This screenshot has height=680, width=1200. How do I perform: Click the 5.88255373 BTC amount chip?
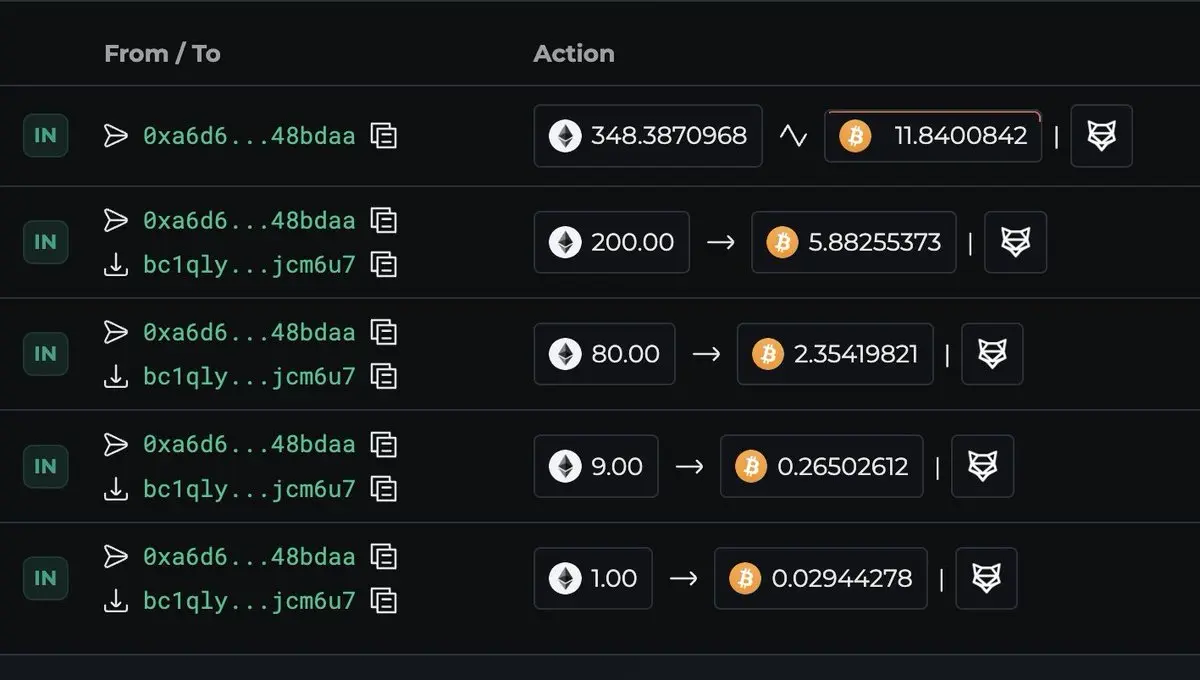853,242
